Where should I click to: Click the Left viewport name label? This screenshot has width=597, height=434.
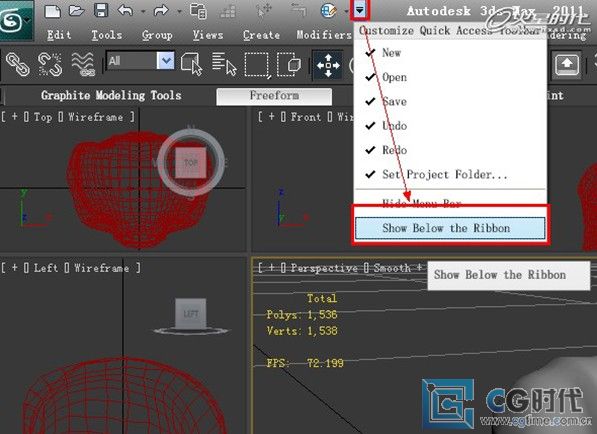click(46, 268)
